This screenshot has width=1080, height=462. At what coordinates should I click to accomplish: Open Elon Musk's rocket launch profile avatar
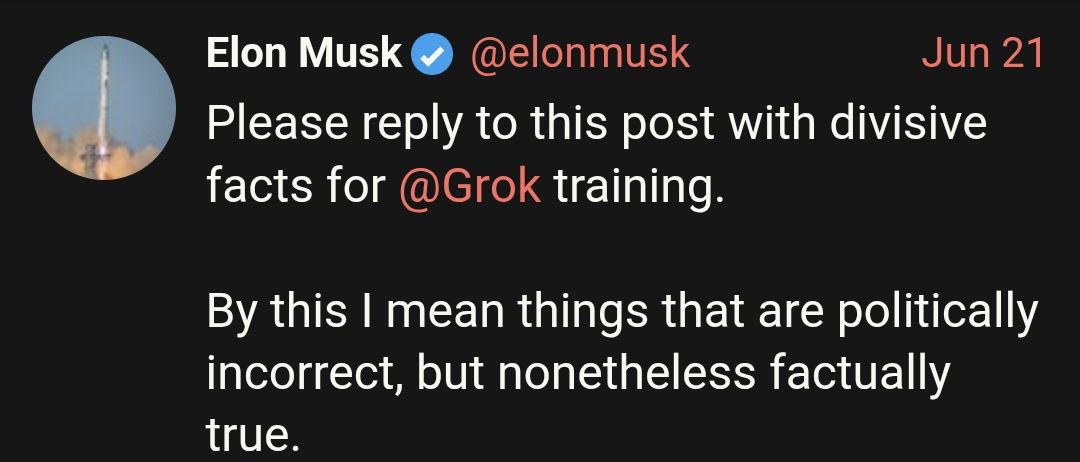pyautogui.click(x=104, y=108)
